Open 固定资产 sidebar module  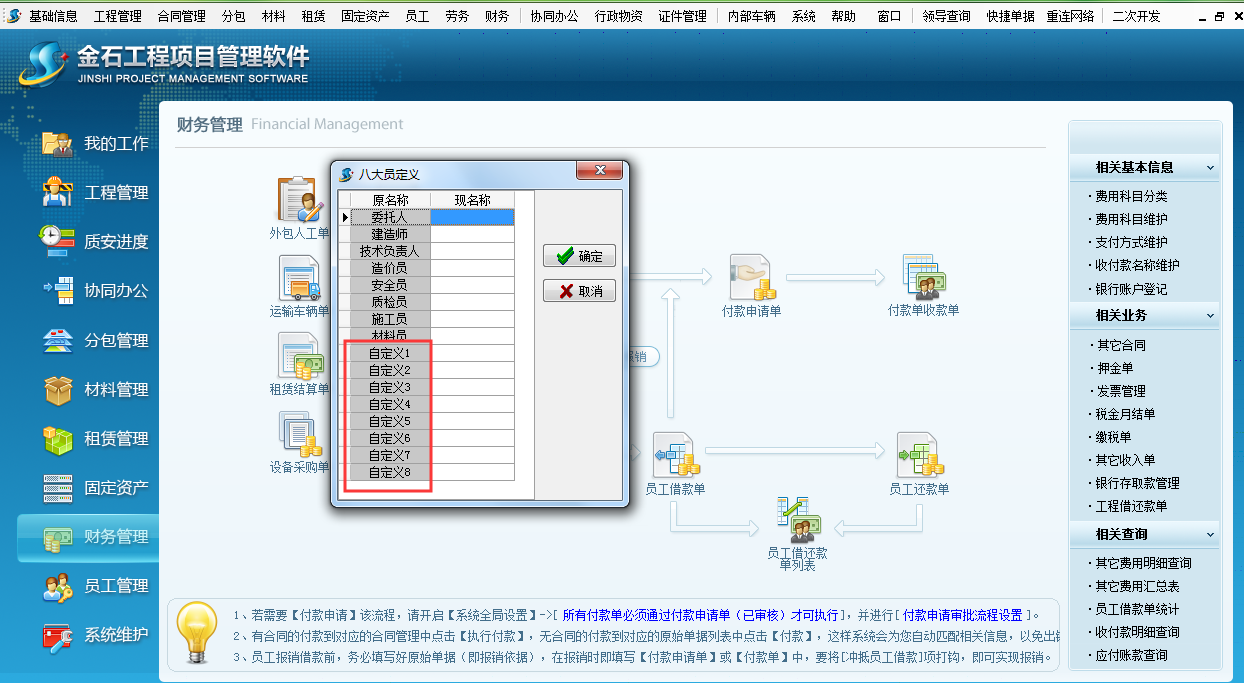95,488
